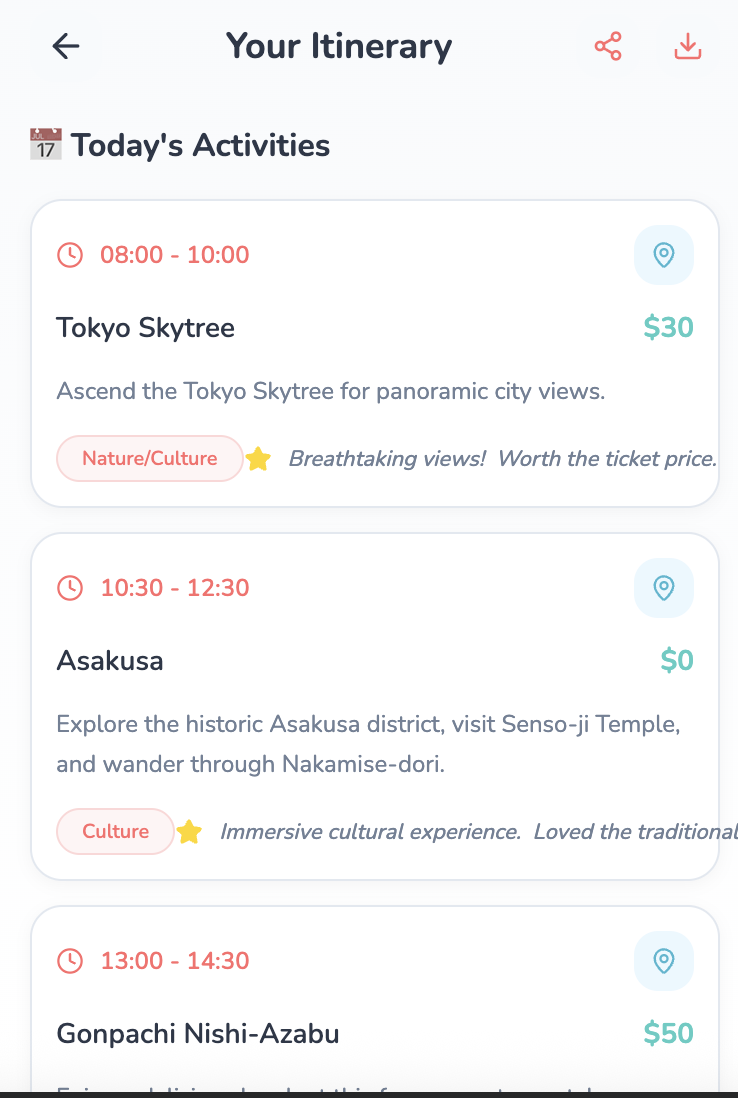Open map pin for Gonpachi Nishi-Azabu
Viewport: 738px width, 1098px height.
[664, 961]
